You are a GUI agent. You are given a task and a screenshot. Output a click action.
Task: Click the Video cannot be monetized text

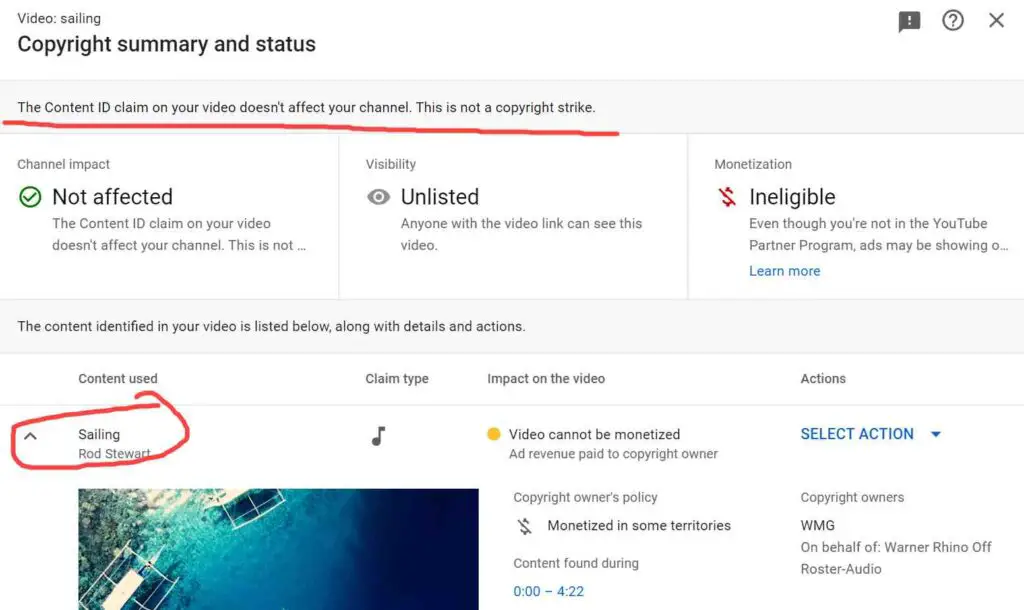(594, 434)
